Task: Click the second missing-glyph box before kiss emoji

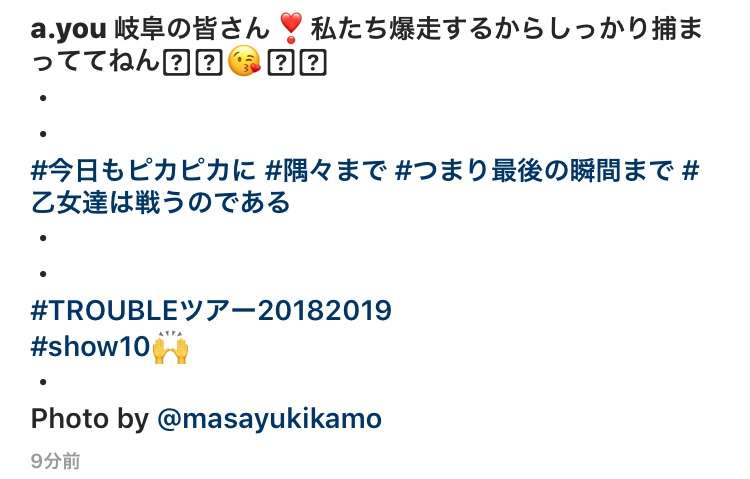Action: [209, 62]
